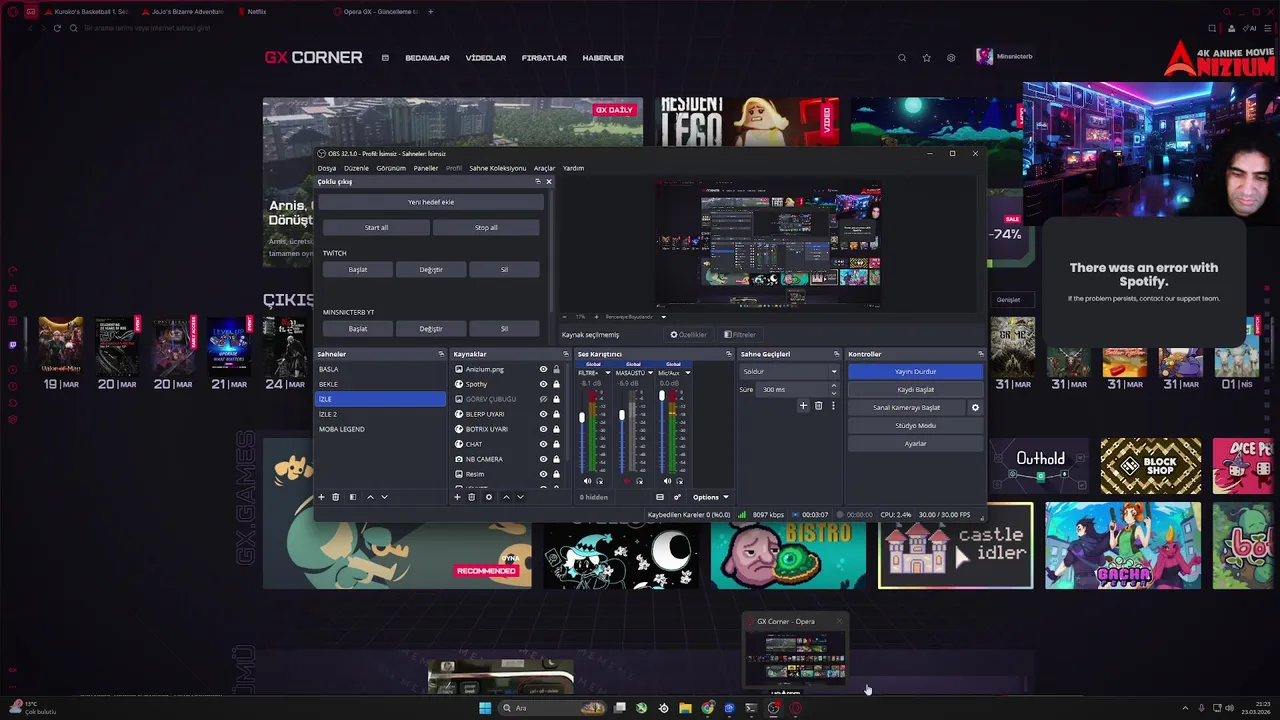Open Windows Start menu
The height and width of the screenshot is (720, 1280).
tap(485, 708)
